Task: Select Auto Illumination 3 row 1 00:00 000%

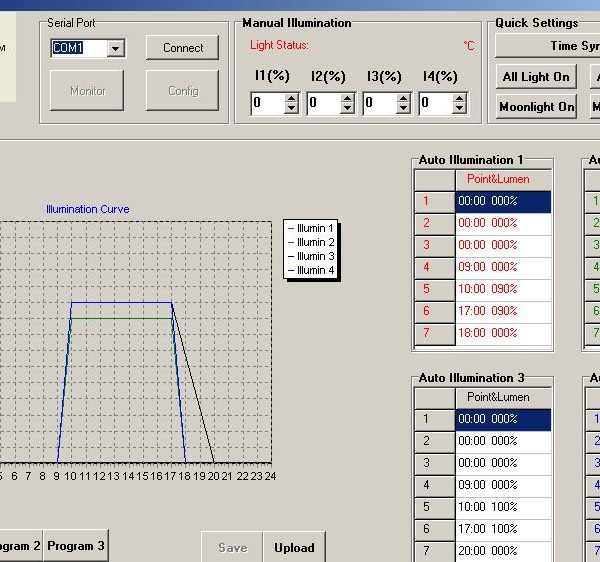Action: tap(503, 420)
